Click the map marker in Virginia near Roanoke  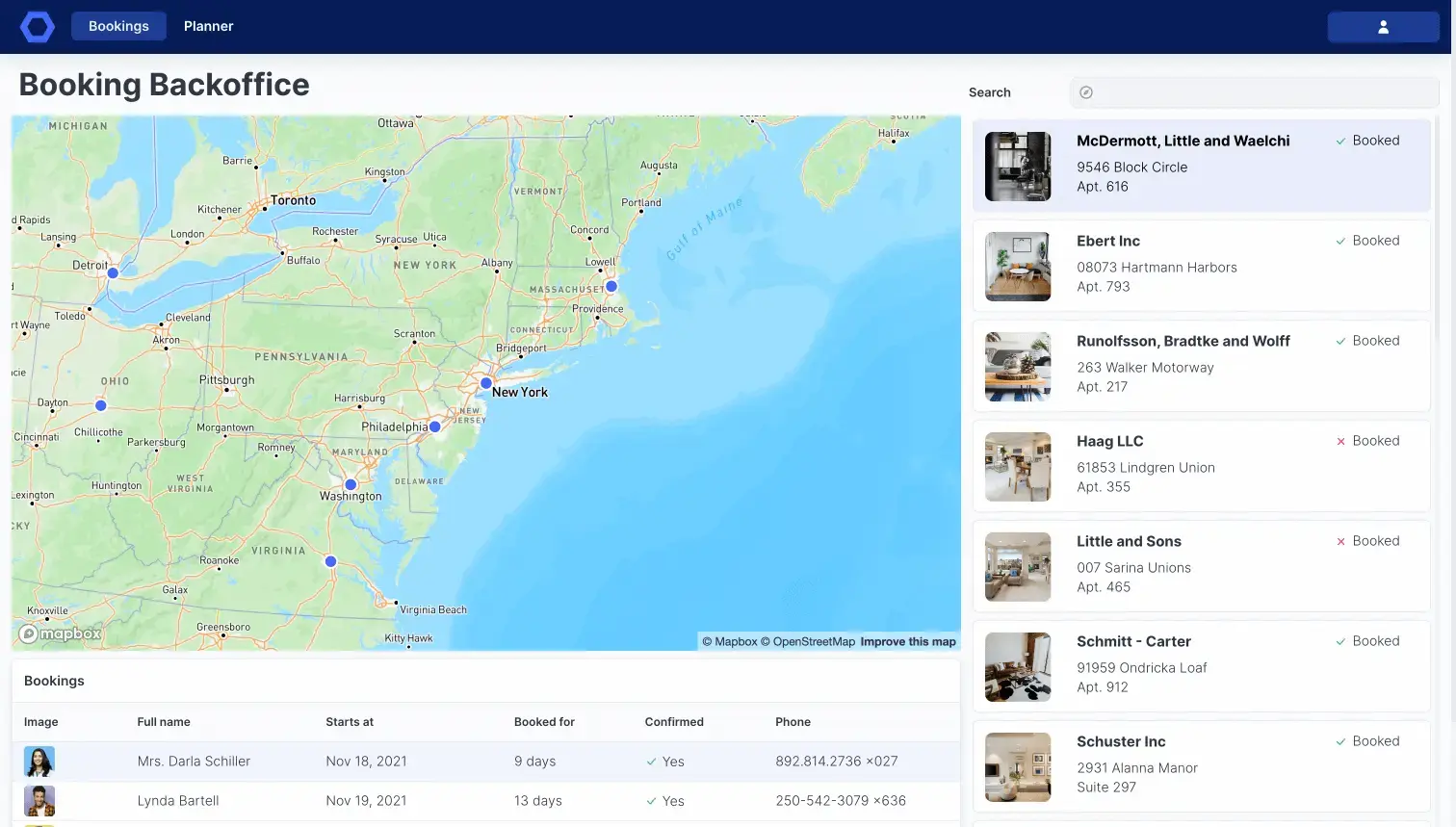pos(330,561)
